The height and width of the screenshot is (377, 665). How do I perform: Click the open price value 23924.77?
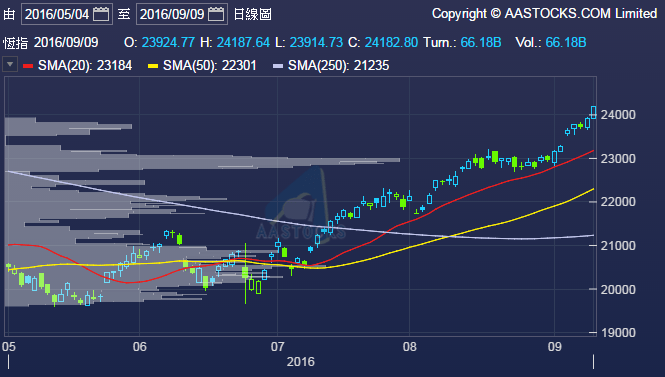click(168, 42)
